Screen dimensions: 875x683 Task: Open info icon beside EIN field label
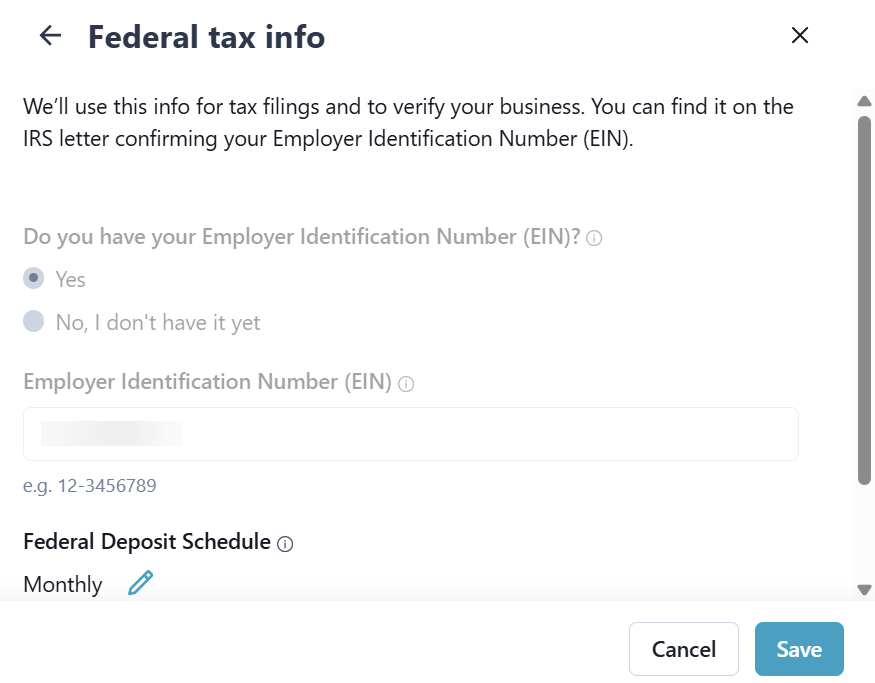pyautogui.click(x=406, y=384)
